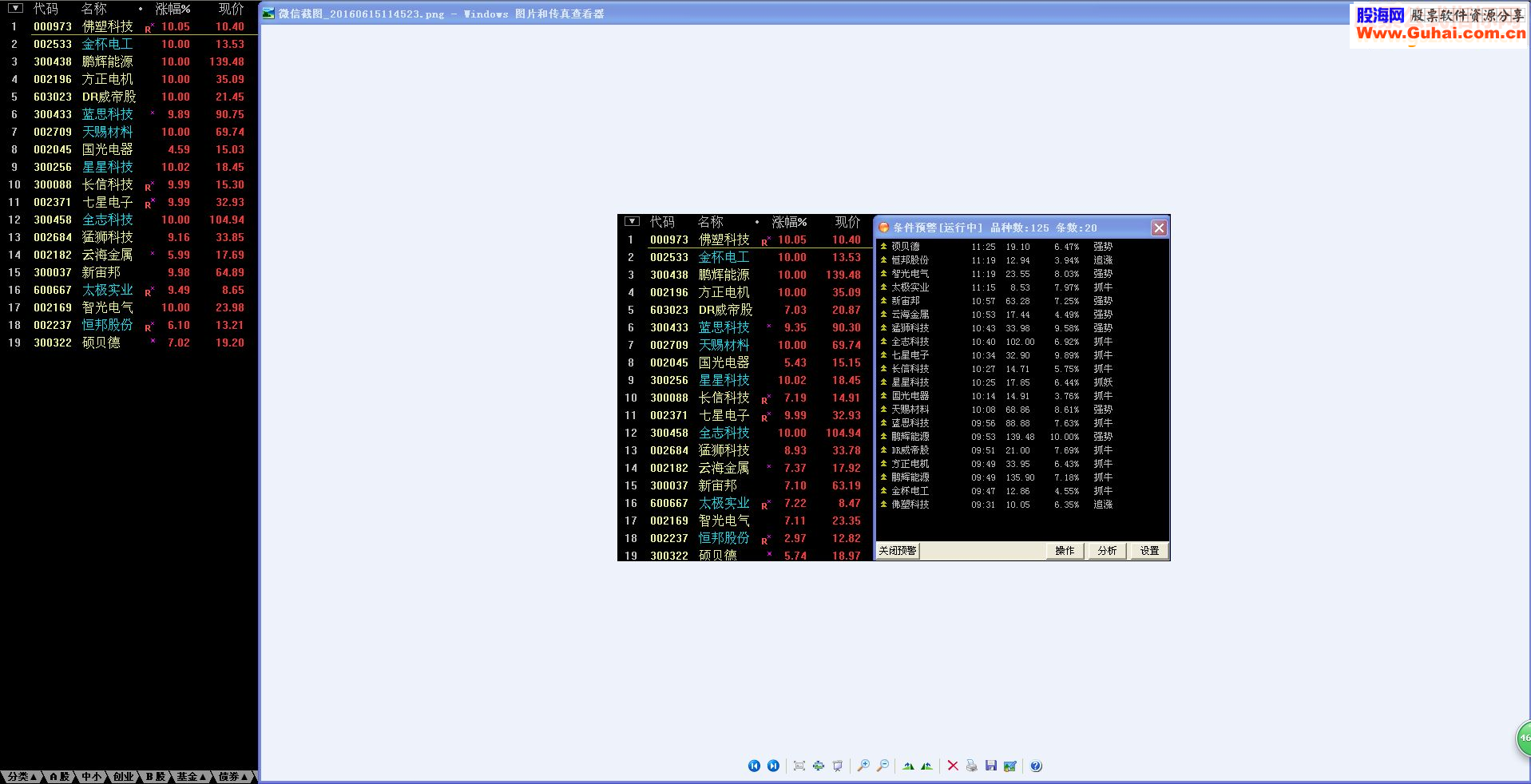Switch to the 中小 tab
The image size is (1531, 784).
(x=92, y=776)
